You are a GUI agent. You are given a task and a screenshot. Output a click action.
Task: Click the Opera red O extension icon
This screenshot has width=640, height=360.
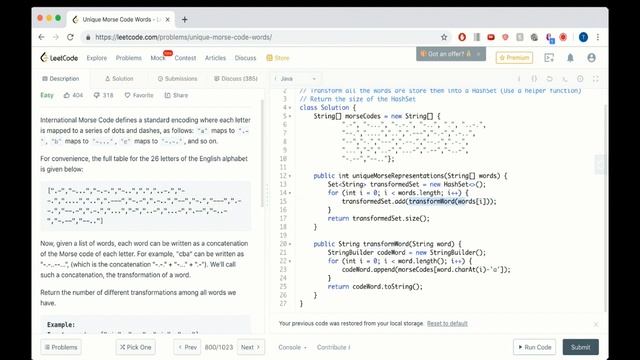click(x=462, y=37)
